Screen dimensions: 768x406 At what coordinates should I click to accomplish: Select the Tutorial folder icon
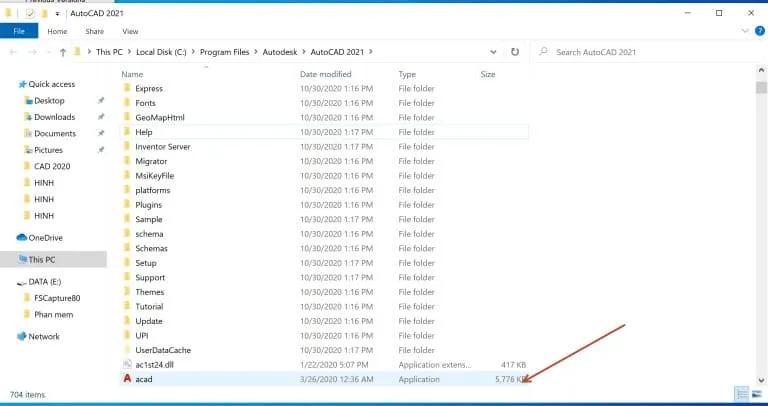point(127,306)
